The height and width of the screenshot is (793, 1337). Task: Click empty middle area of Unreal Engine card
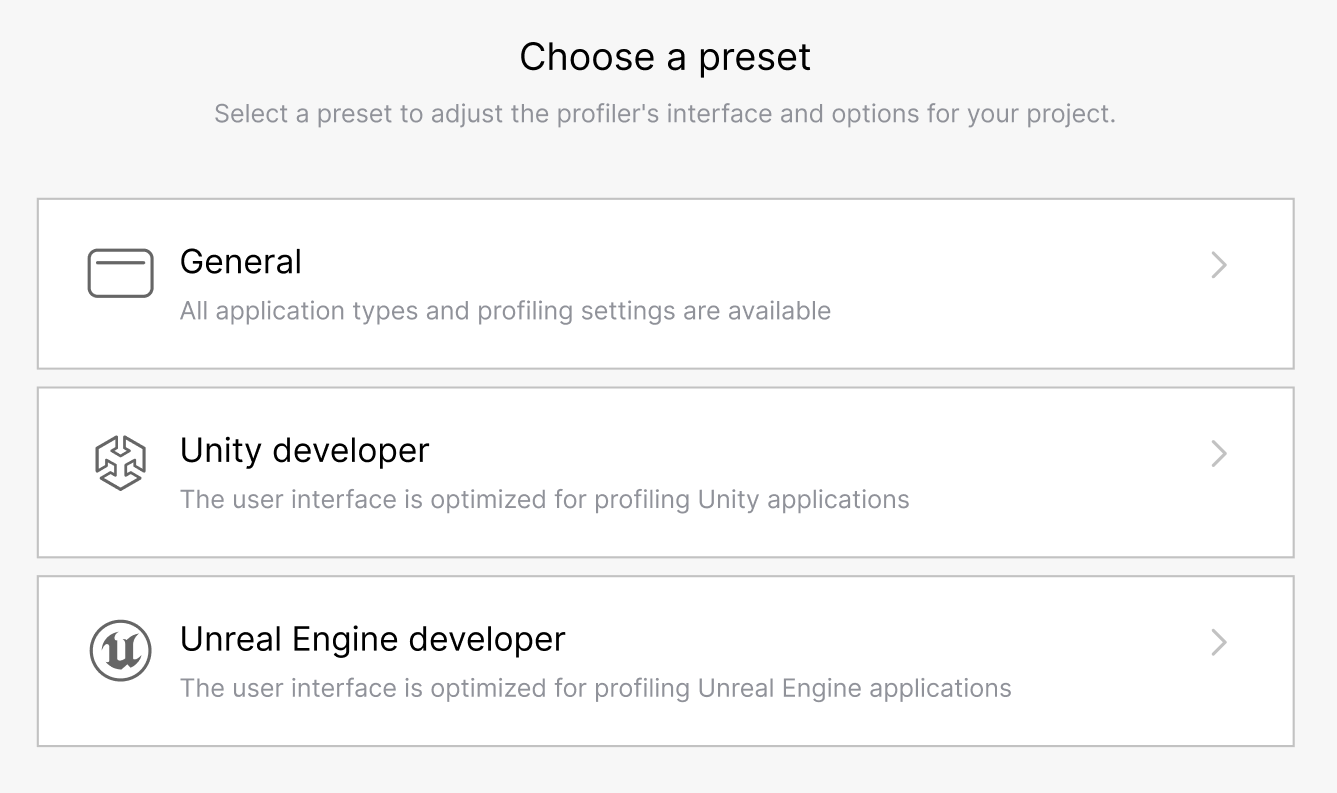1100,660
